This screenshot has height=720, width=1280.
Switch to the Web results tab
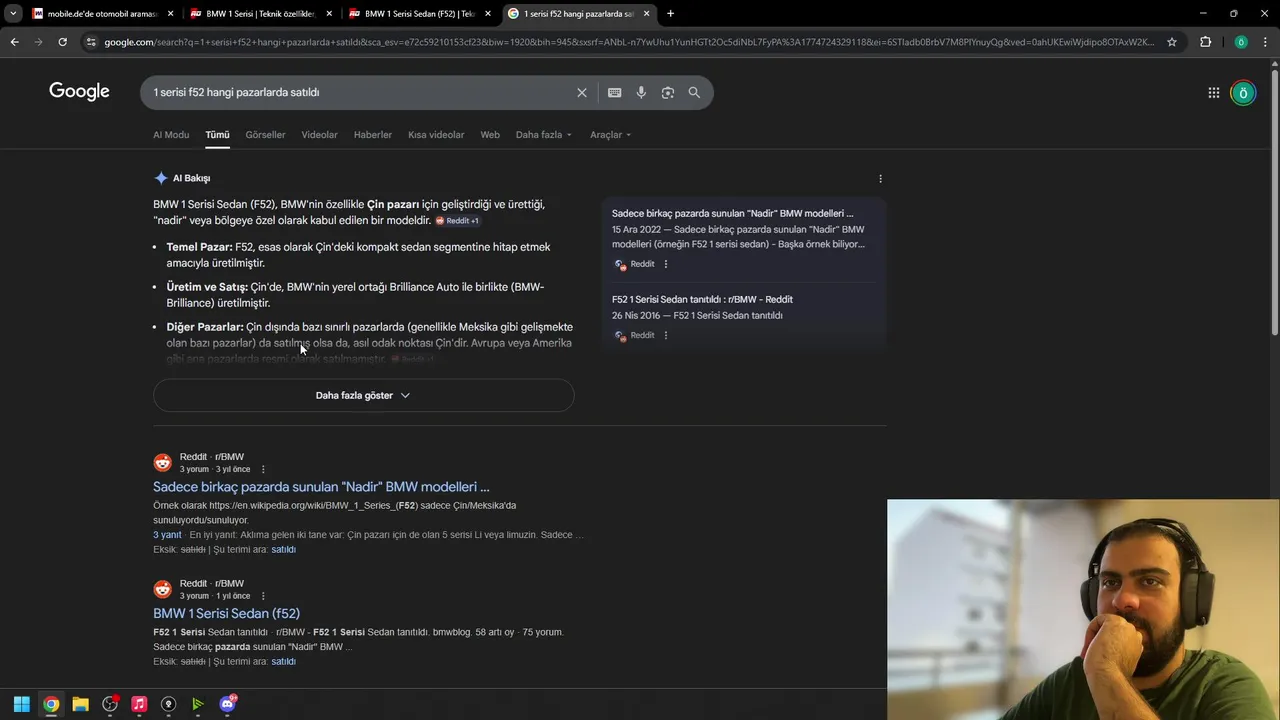click(x=490, y=135)
